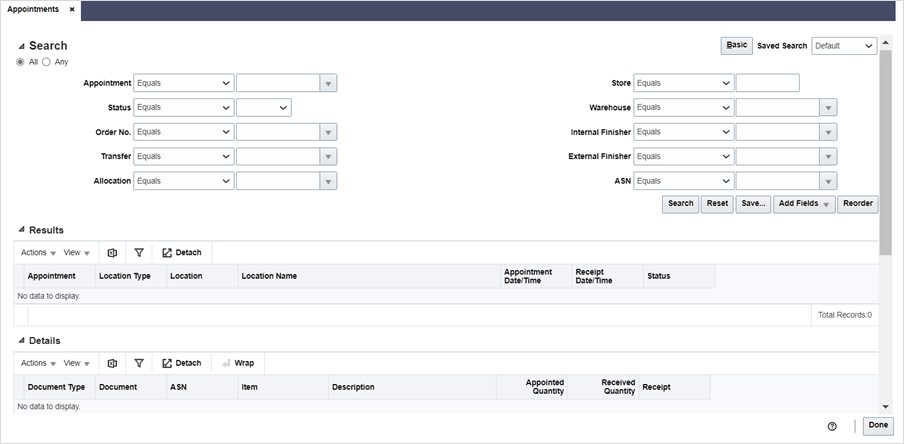This screenshot has height=444, width=904.
Task: Open the help question mark icon
Action: coord(832,426)
